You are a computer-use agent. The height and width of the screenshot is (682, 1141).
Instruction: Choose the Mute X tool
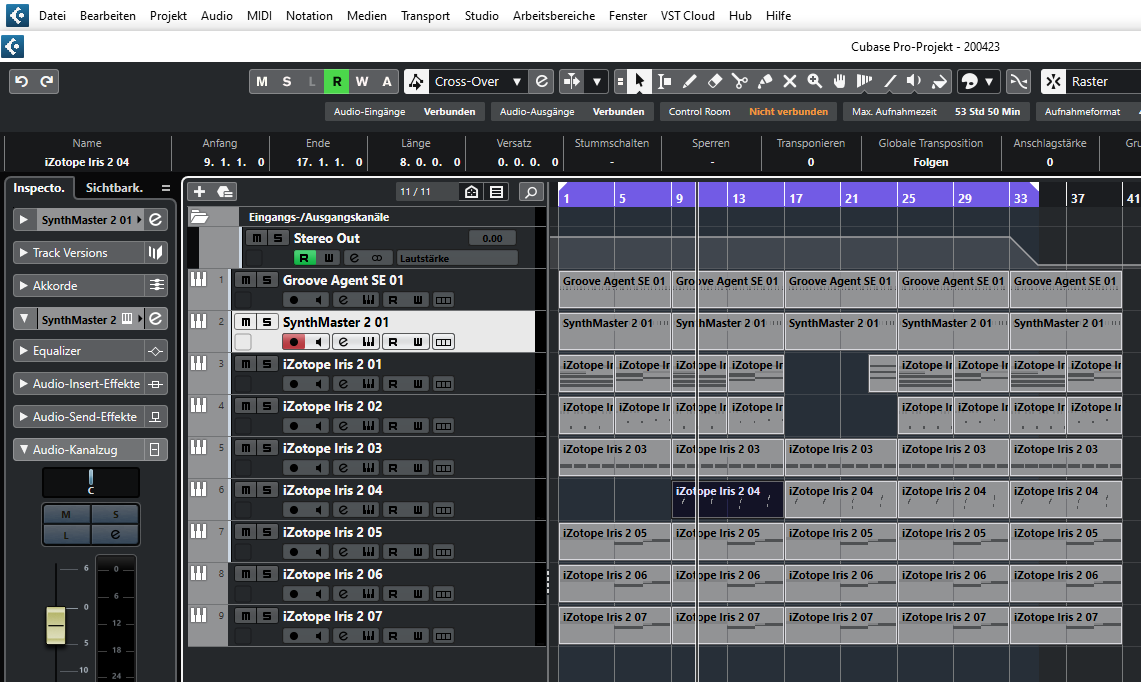(790, 81)
